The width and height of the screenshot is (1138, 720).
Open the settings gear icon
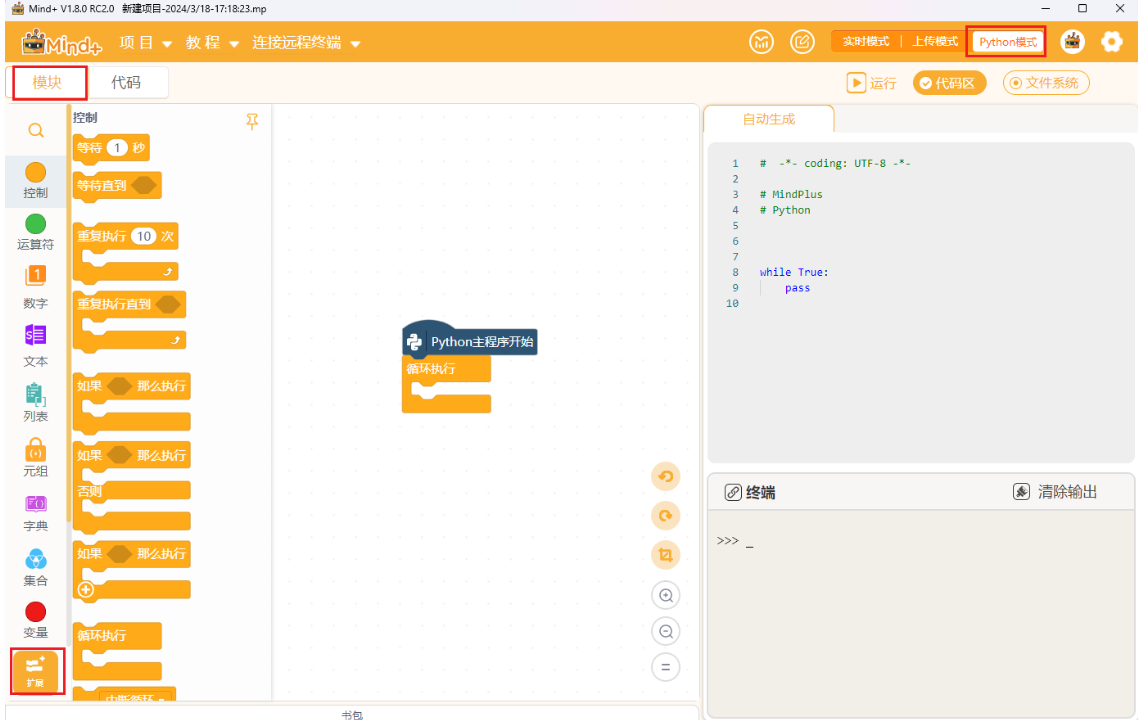pyautogui.click(x=1111, y=42)
